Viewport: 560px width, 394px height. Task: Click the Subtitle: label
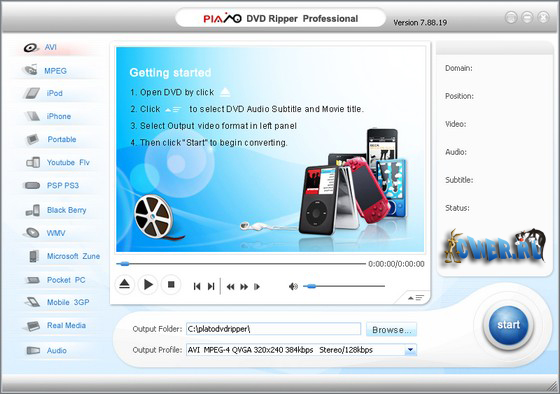coord(459,180)
